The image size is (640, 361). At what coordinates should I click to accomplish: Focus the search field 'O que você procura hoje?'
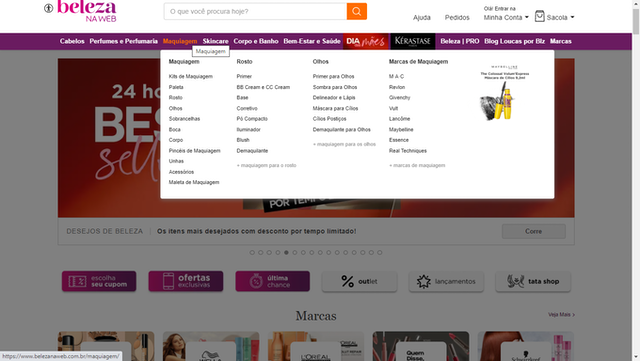click(256, 11)
